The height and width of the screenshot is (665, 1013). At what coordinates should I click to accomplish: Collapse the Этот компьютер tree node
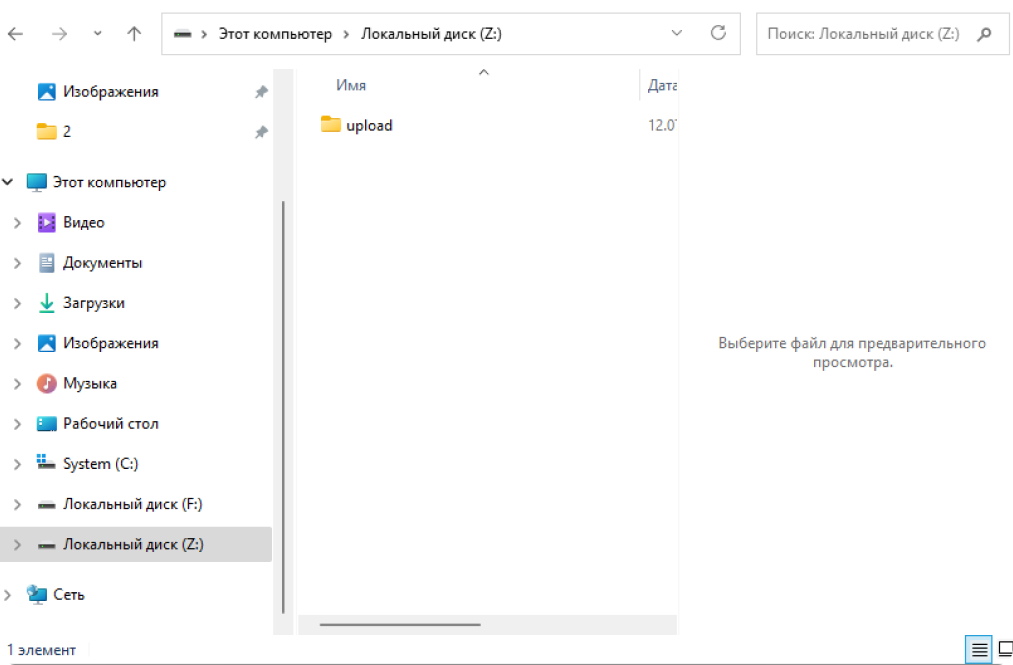pos(8,182)
